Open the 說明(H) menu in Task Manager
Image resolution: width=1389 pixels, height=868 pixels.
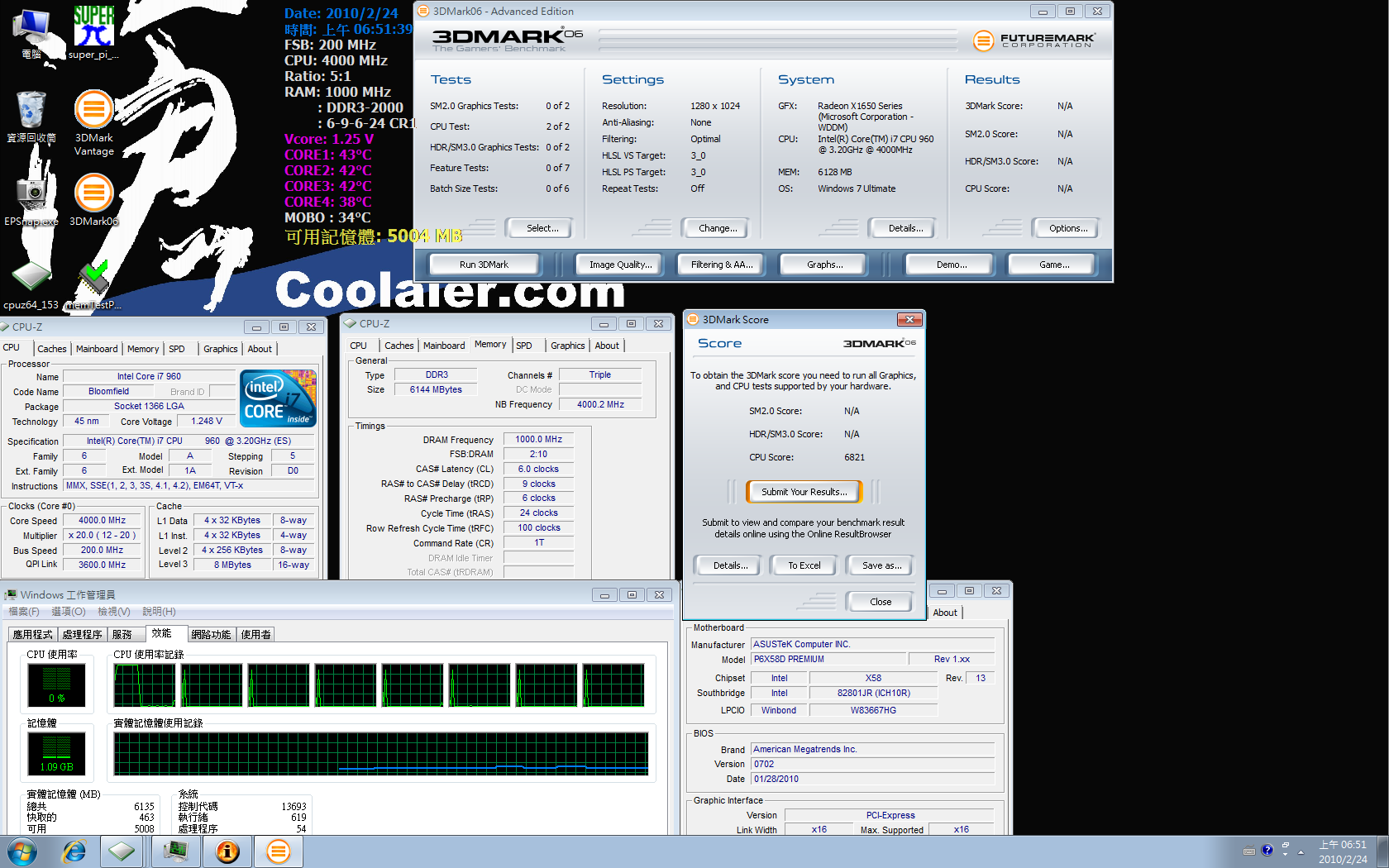click(159, 612)
